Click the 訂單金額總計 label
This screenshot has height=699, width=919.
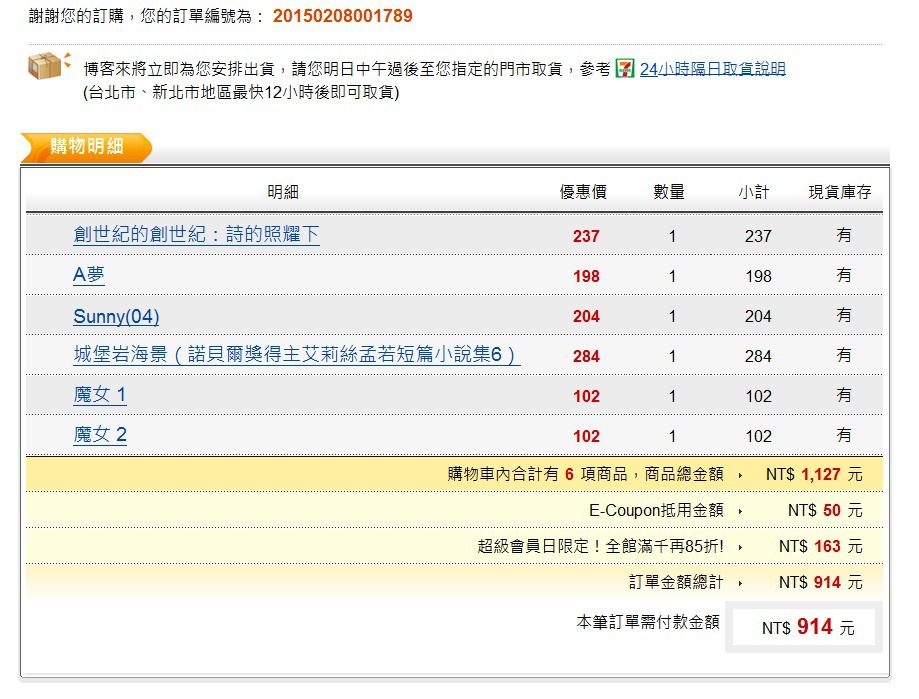676,582
